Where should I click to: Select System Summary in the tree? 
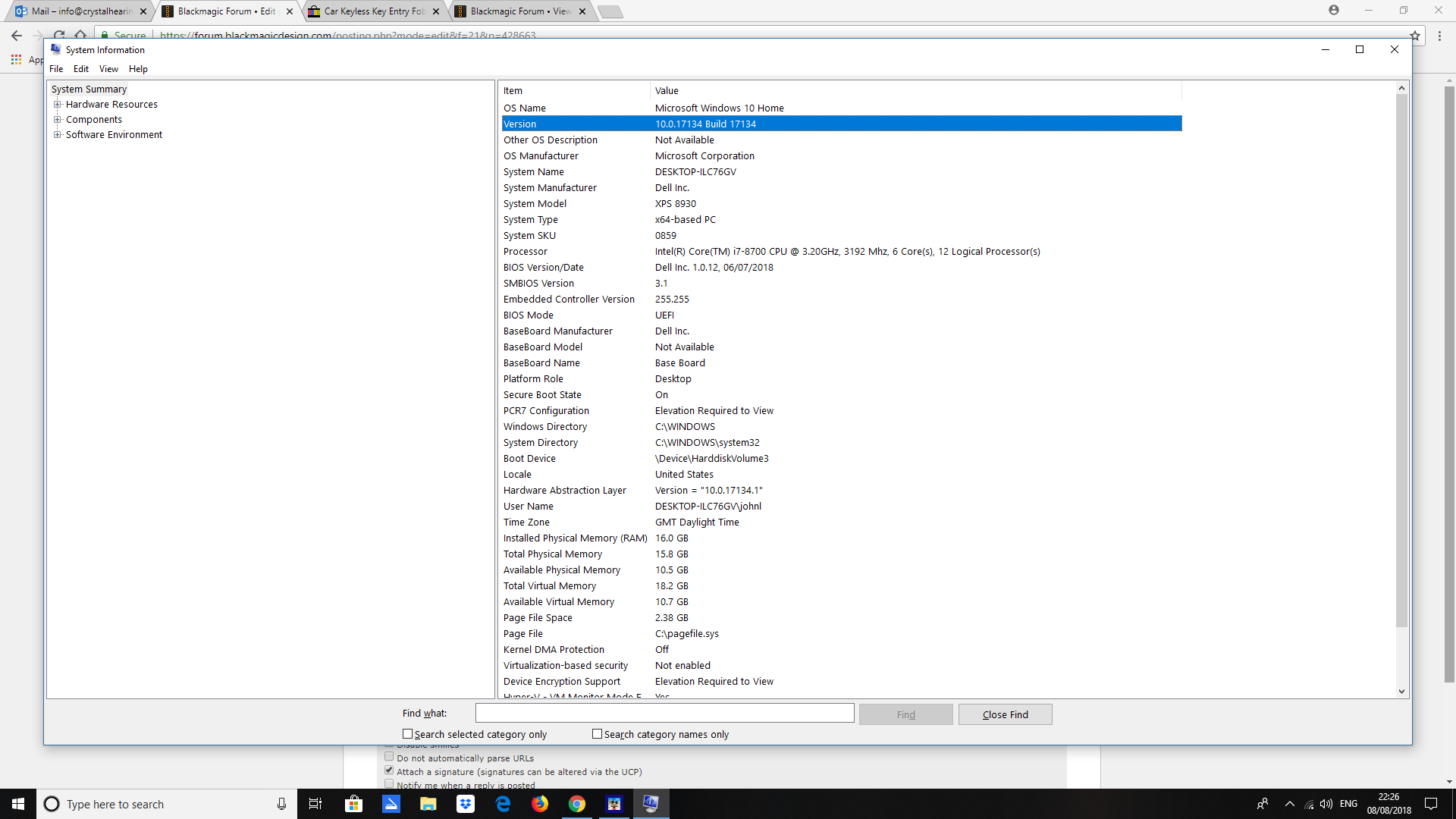89,89
